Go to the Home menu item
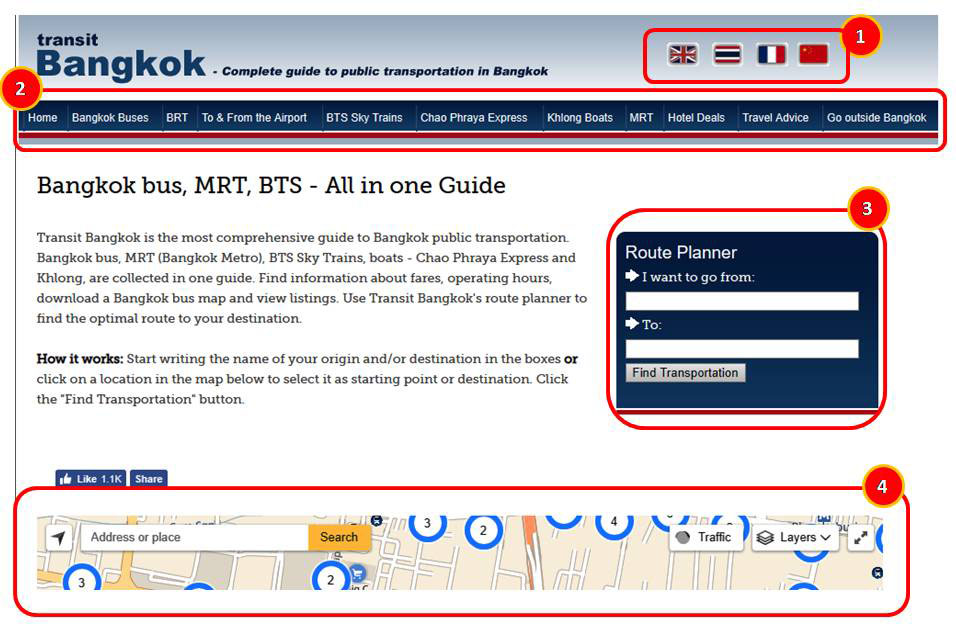 [43, 118]
